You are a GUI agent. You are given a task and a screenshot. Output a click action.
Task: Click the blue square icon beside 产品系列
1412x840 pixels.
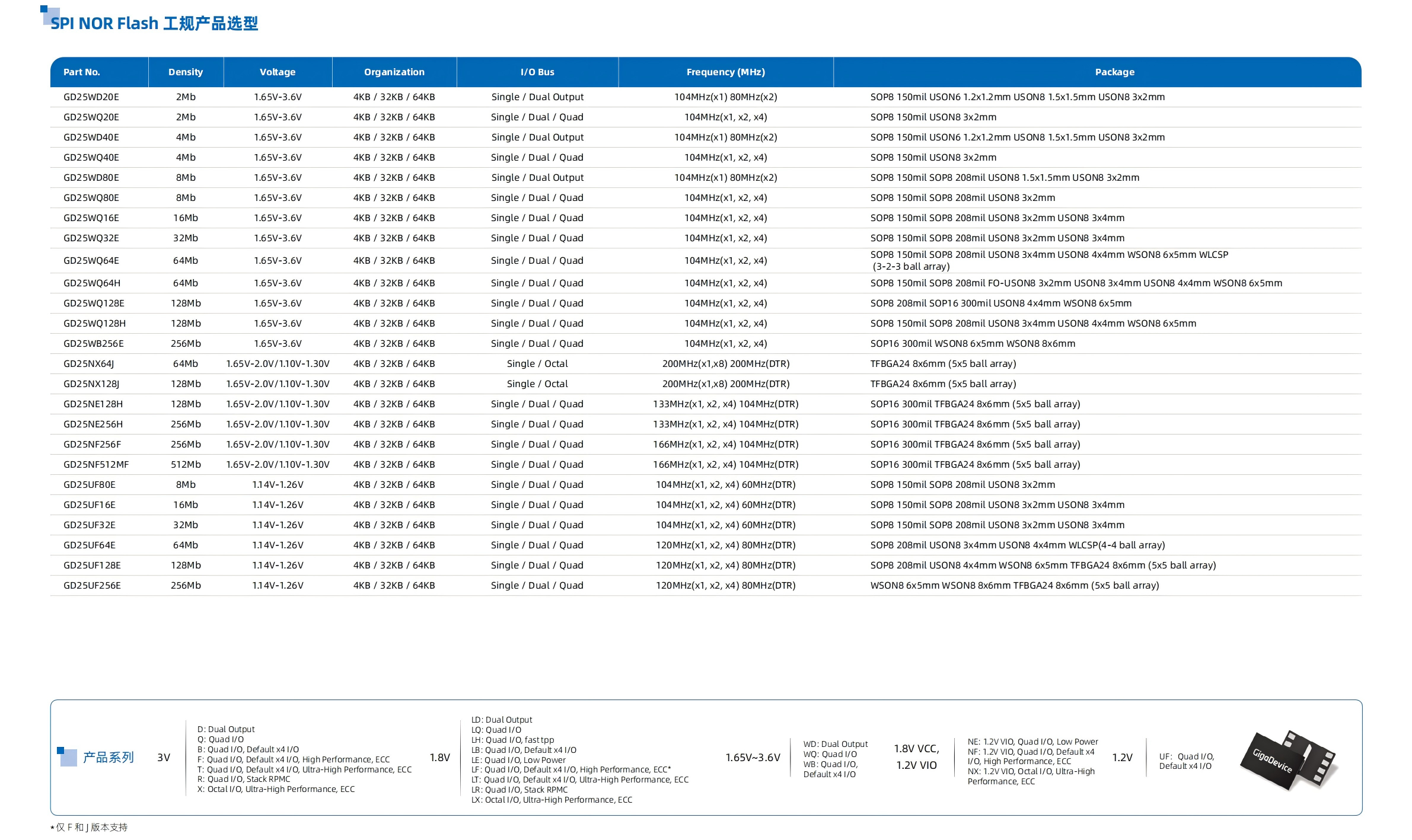[66, 756]
